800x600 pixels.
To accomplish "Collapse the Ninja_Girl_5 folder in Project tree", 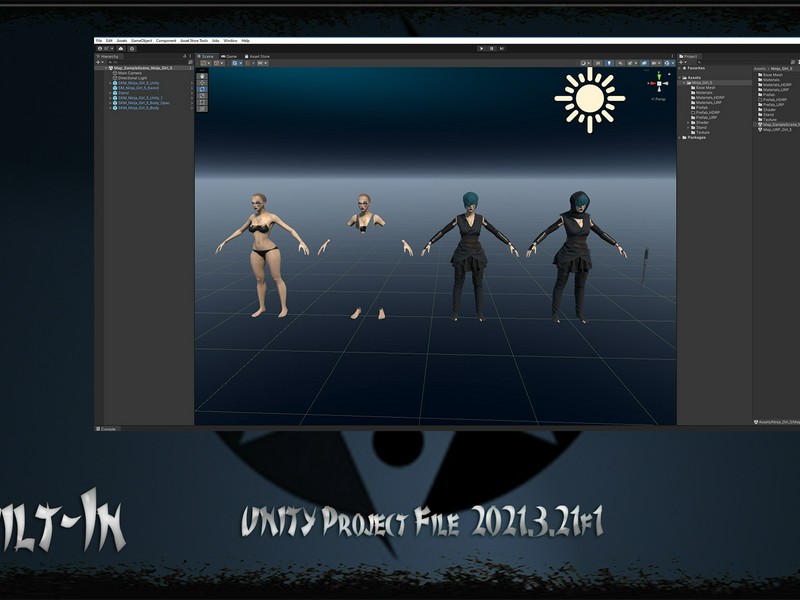I will (684, 83).
